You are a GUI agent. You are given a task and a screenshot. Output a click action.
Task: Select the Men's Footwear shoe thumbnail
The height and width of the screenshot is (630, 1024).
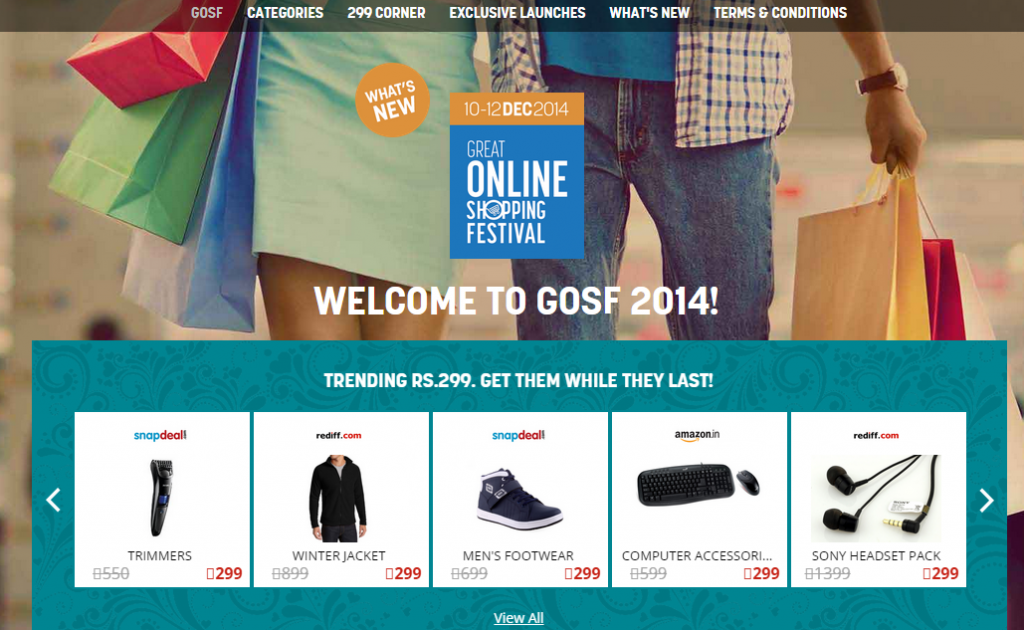(x=519, y=498)
